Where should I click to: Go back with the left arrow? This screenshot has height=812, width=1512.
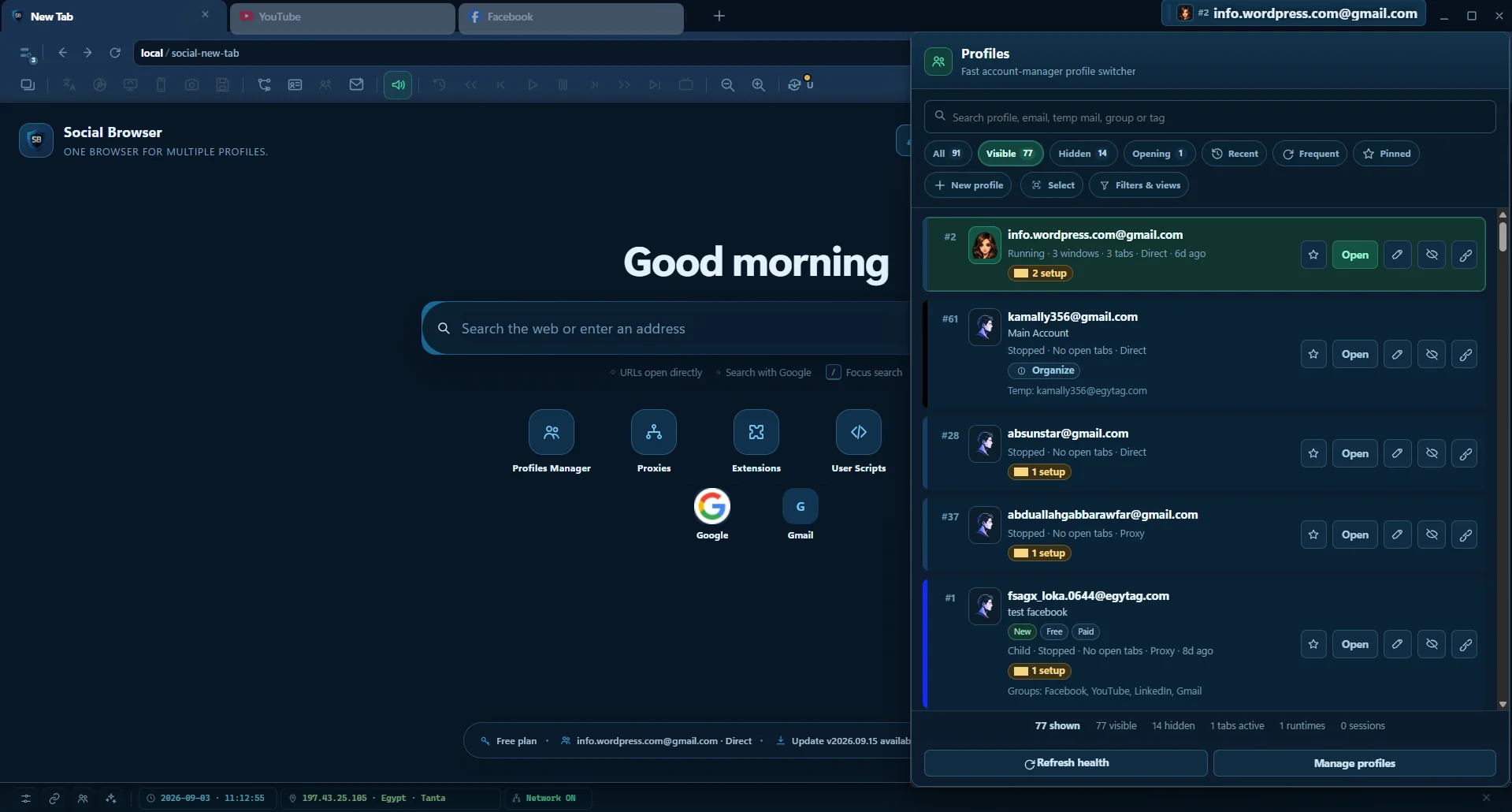click(x=62, y=53)
